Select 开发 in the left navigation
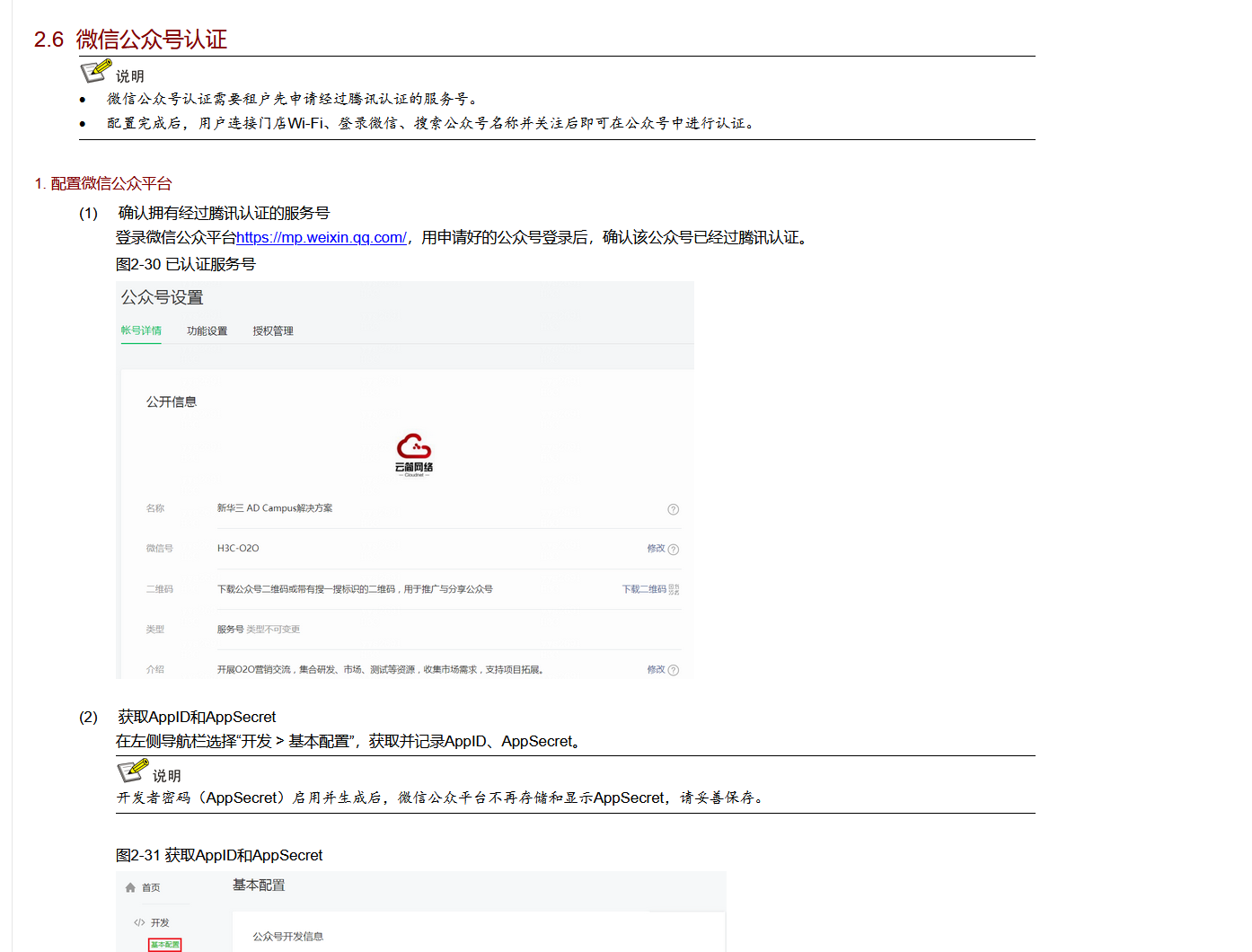Image resolution: width=1252 pixels, height=952 pixels. click(160, 922)
